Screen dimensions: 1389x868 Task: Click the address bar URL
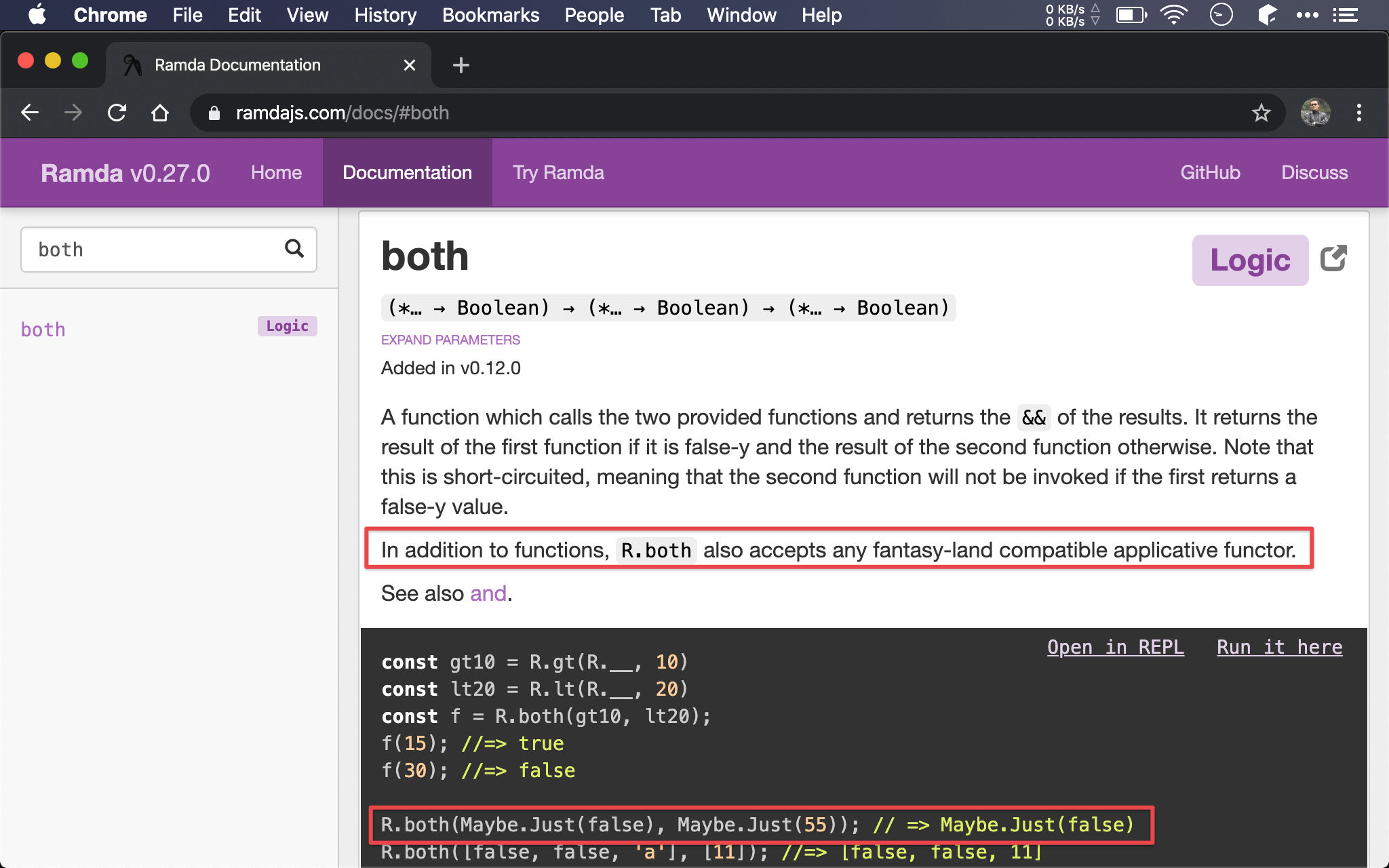pos(343,113)
